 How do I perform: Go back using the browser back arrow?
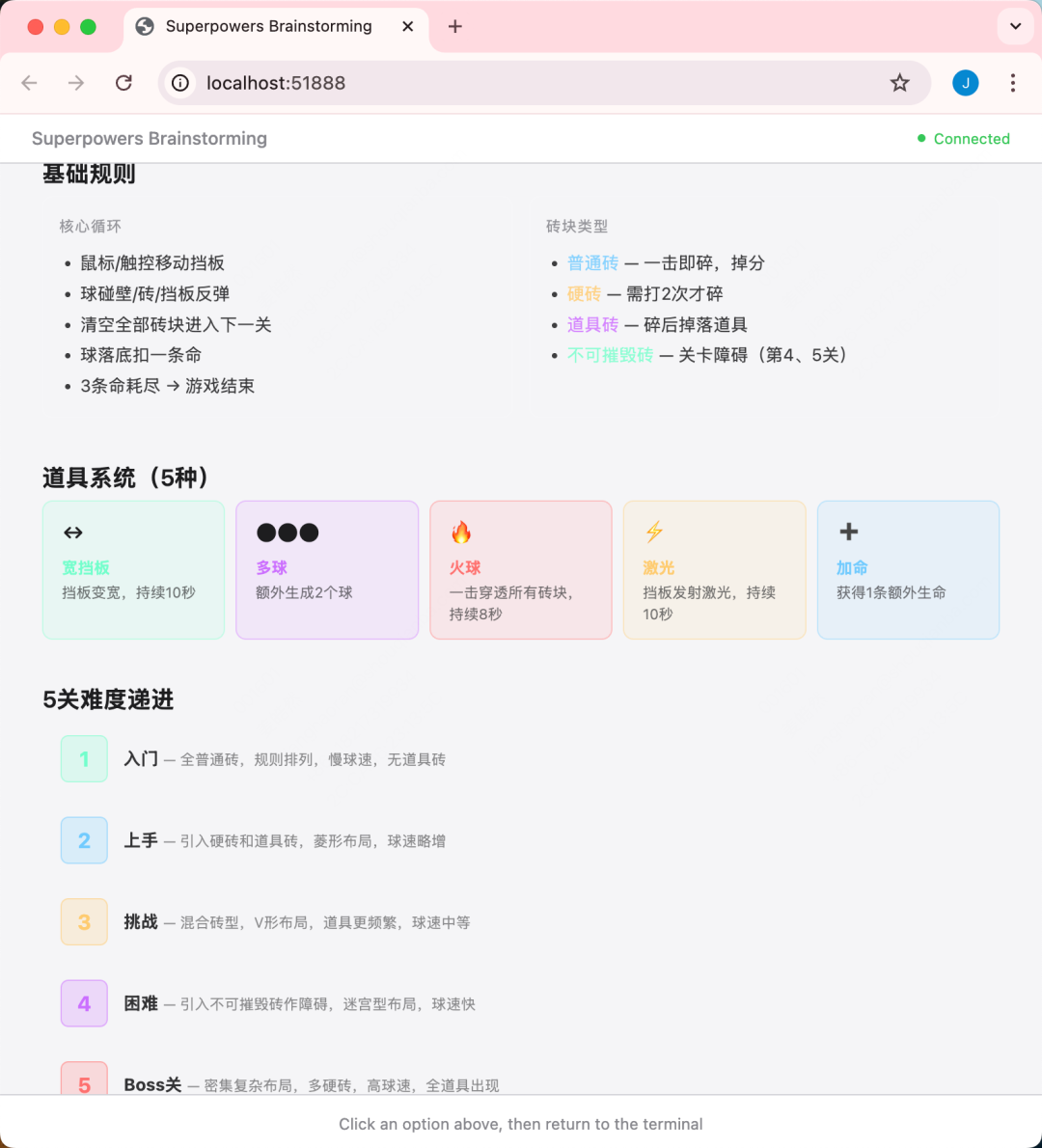pos(30,83)
